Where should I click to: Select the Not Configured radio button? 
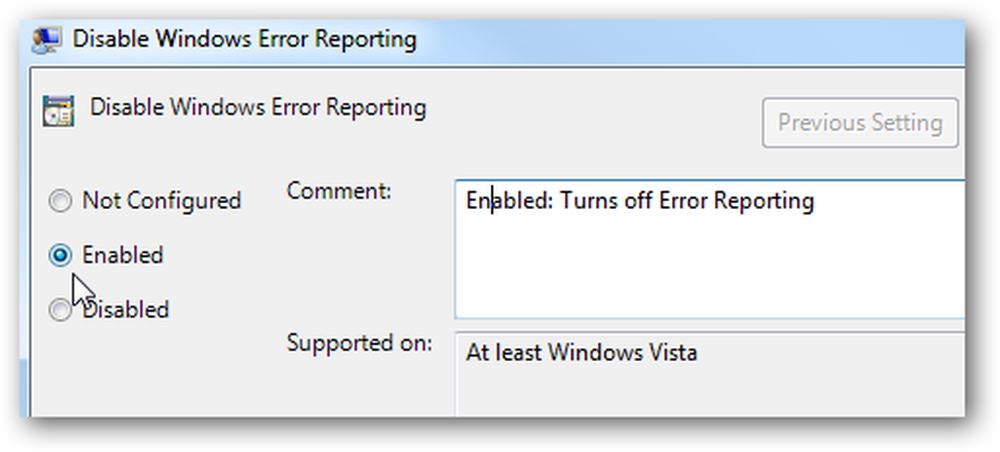[60, 202]
